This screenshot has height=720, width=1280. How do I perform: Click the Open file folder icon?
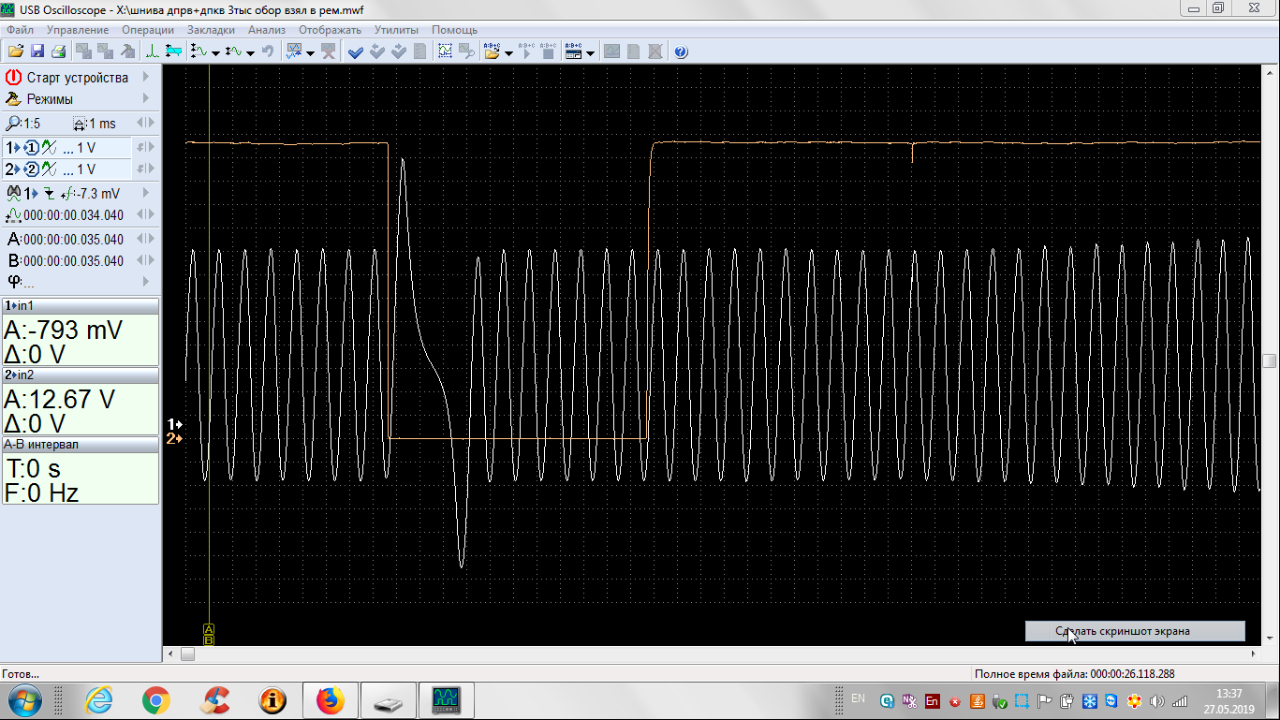pos(15,51)
